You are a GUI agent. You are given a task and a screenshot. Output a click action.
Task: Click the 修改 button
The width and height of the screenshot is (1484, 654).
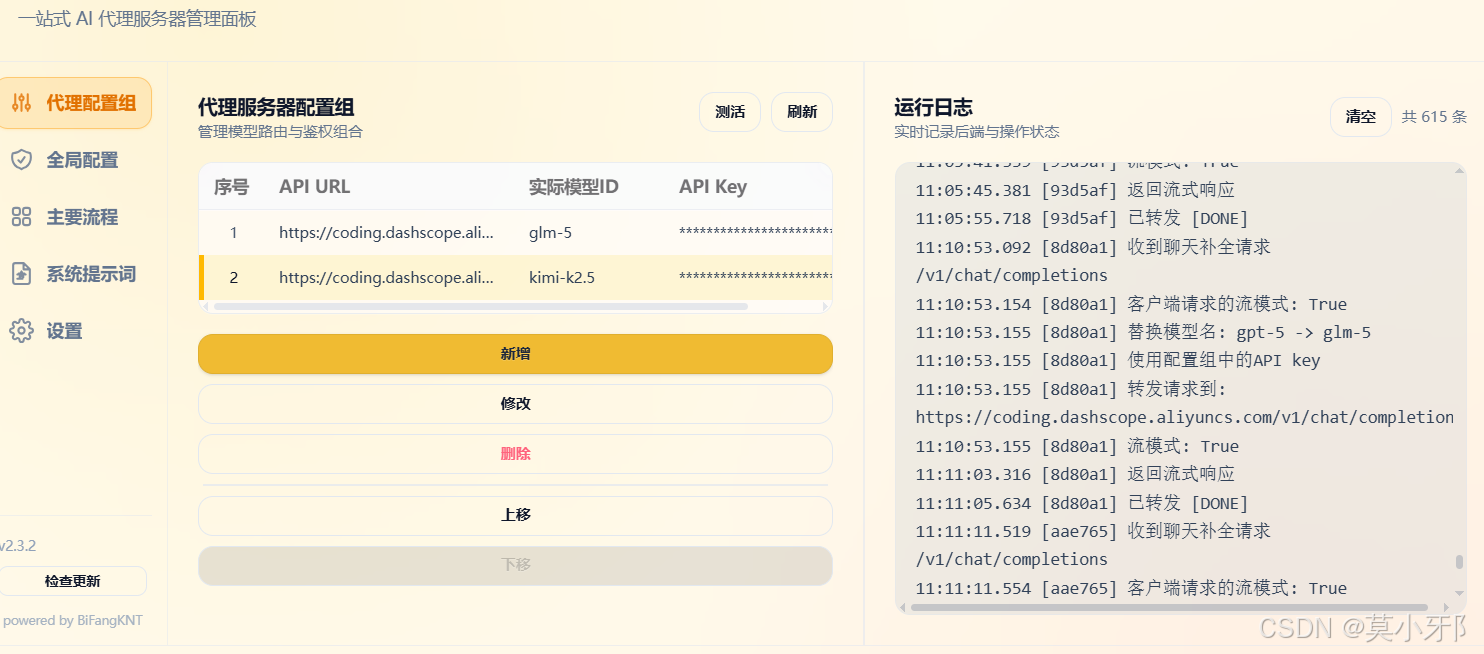click(515, 404)
